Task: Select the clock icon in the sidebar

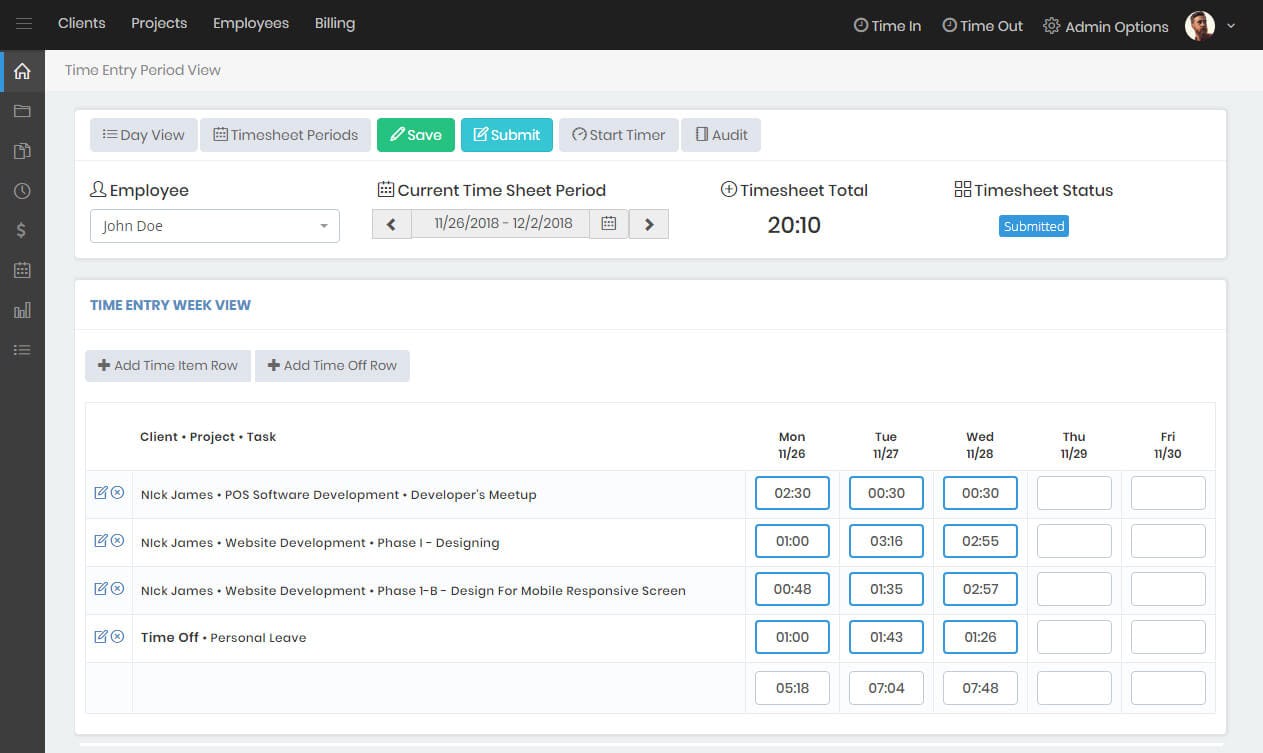Action: 21,190
